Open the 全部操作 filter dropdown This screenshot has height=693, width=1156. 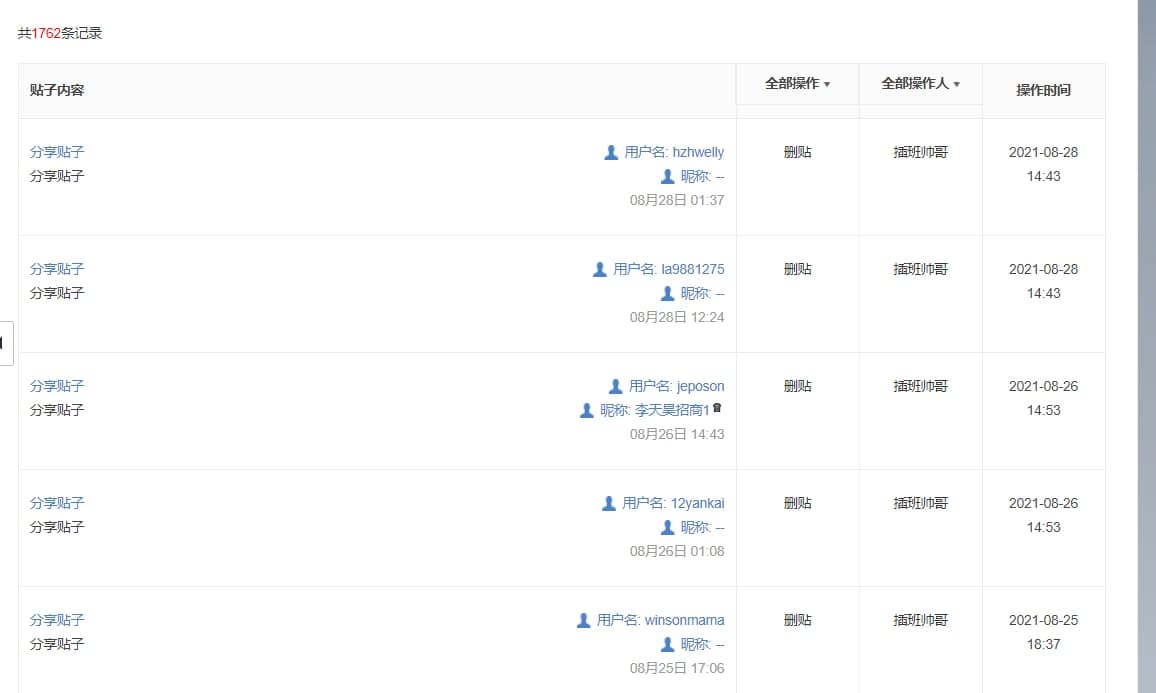[797, 84]
